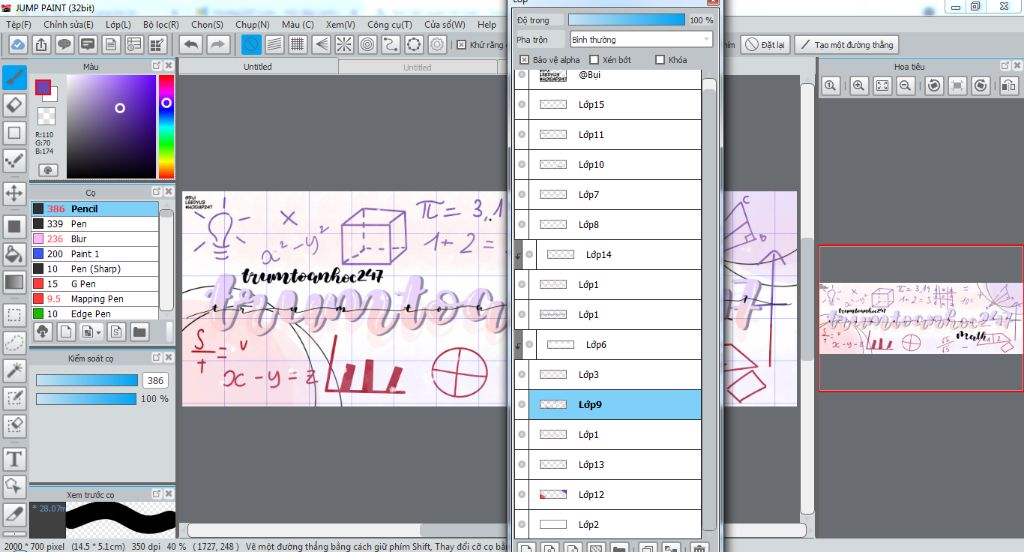Click the redo arrow button

pyautogui.click(x=218, y=44)
